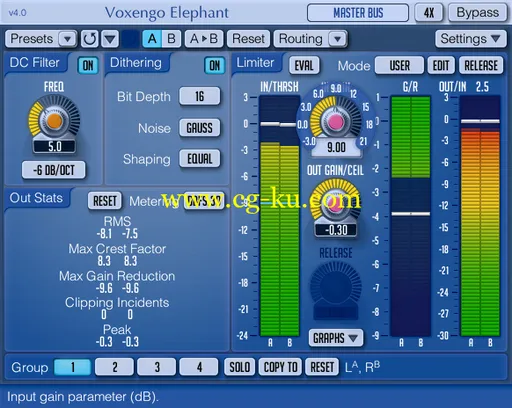
Task: Click the 'Voxengo Elephant' title
Action: [x=167, y=13]
